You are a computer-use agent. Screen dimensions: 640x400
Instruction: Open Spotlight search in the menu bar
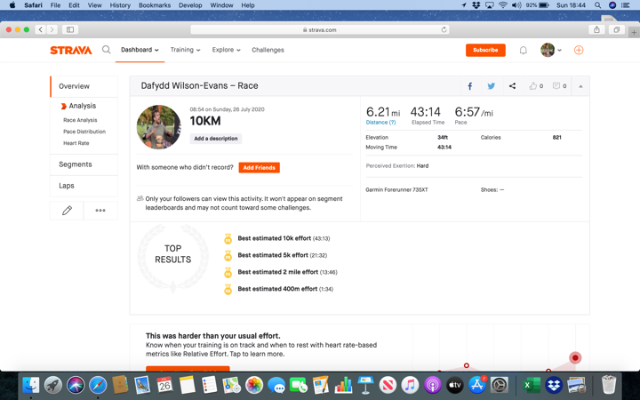point(598,5)
